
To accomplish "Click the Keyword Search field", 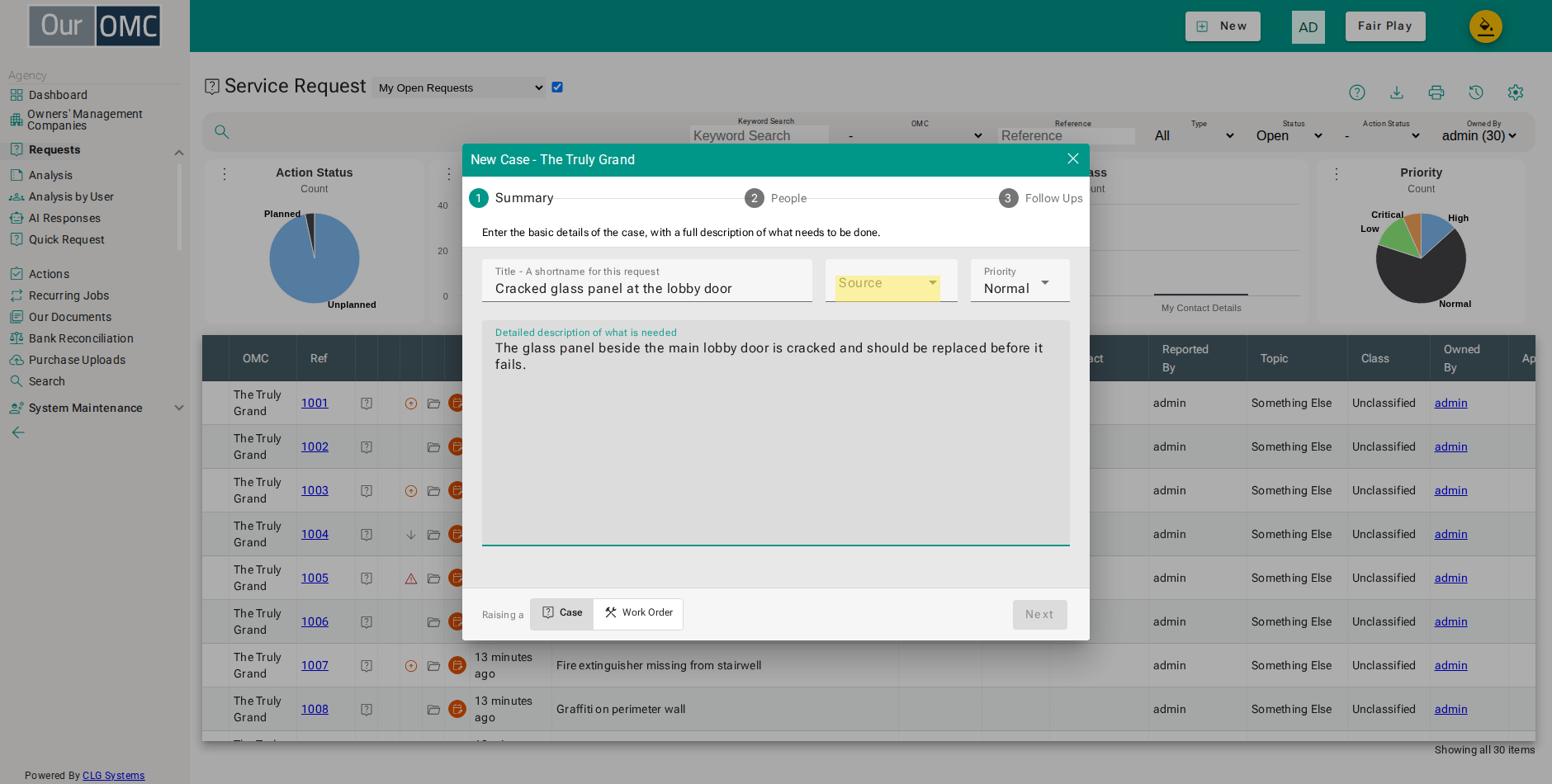I will point(759,135).
